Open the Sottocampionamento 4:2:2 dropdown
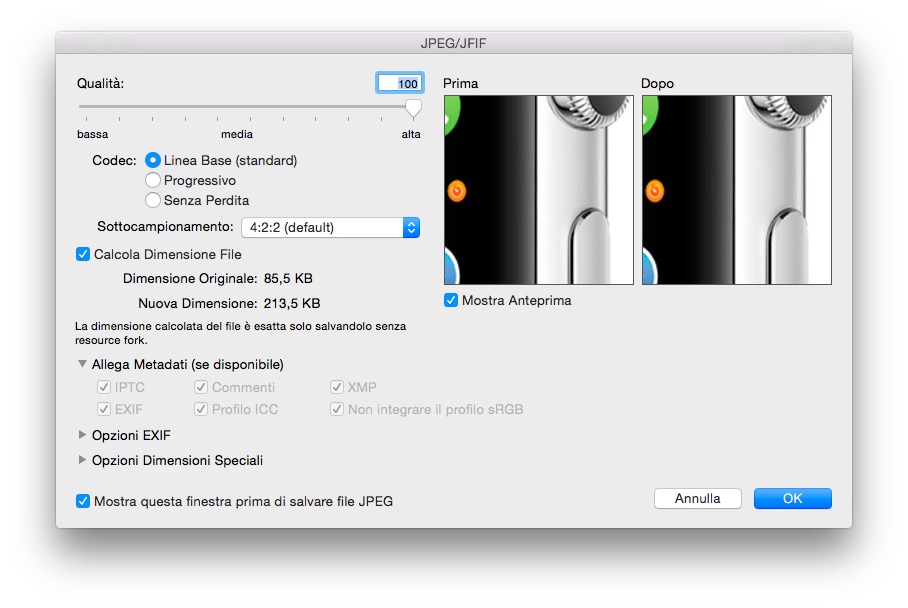908x608 pixels. click(x=330, y=228)
